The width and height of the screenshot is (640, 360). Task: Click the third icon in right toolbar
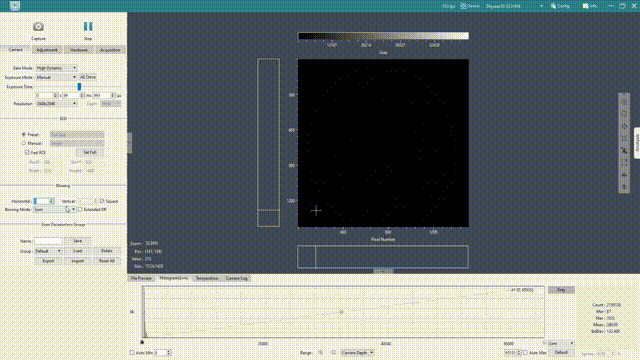coord(624,126)
